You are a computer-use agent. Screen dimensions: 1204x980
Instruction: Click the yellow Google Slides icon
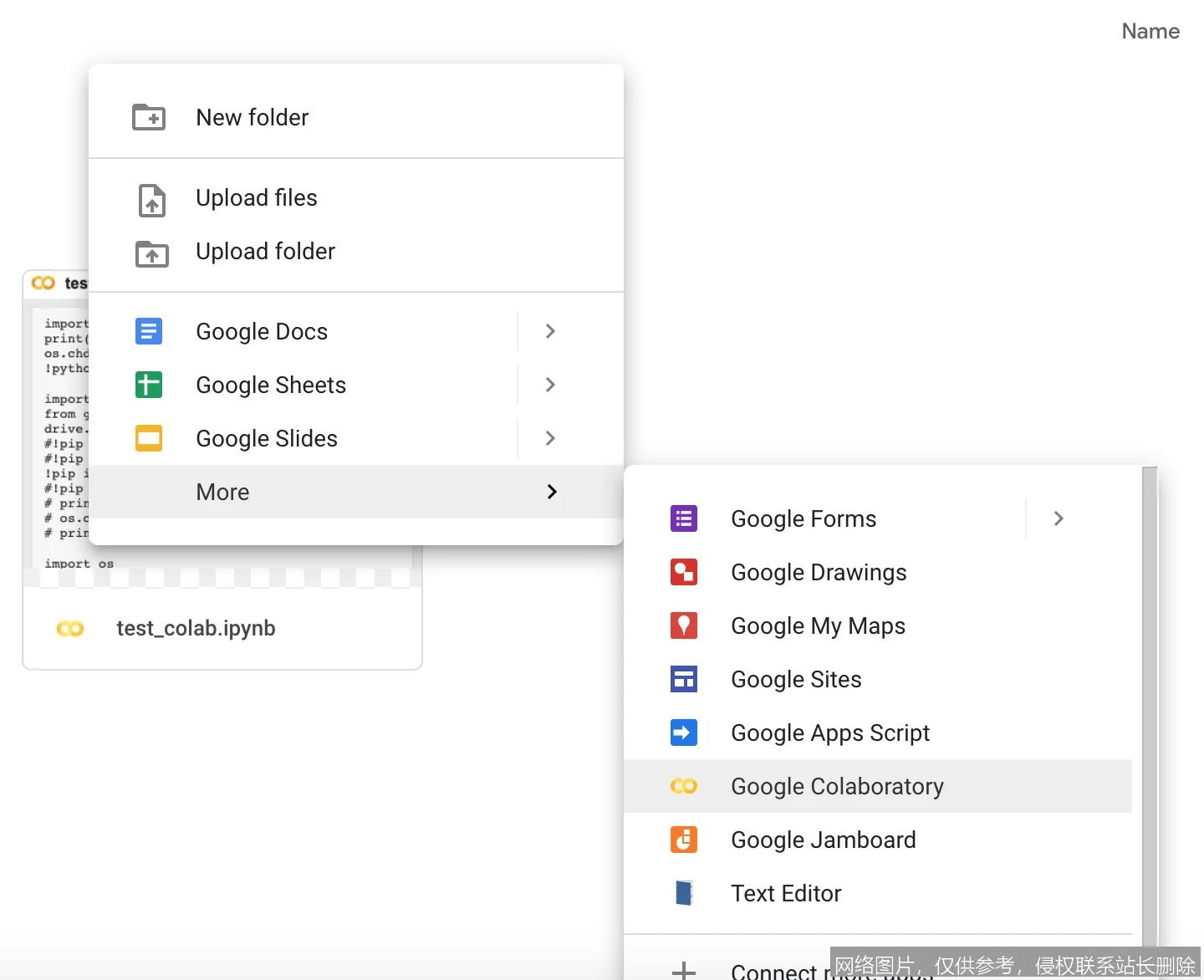tap(149, 438)
